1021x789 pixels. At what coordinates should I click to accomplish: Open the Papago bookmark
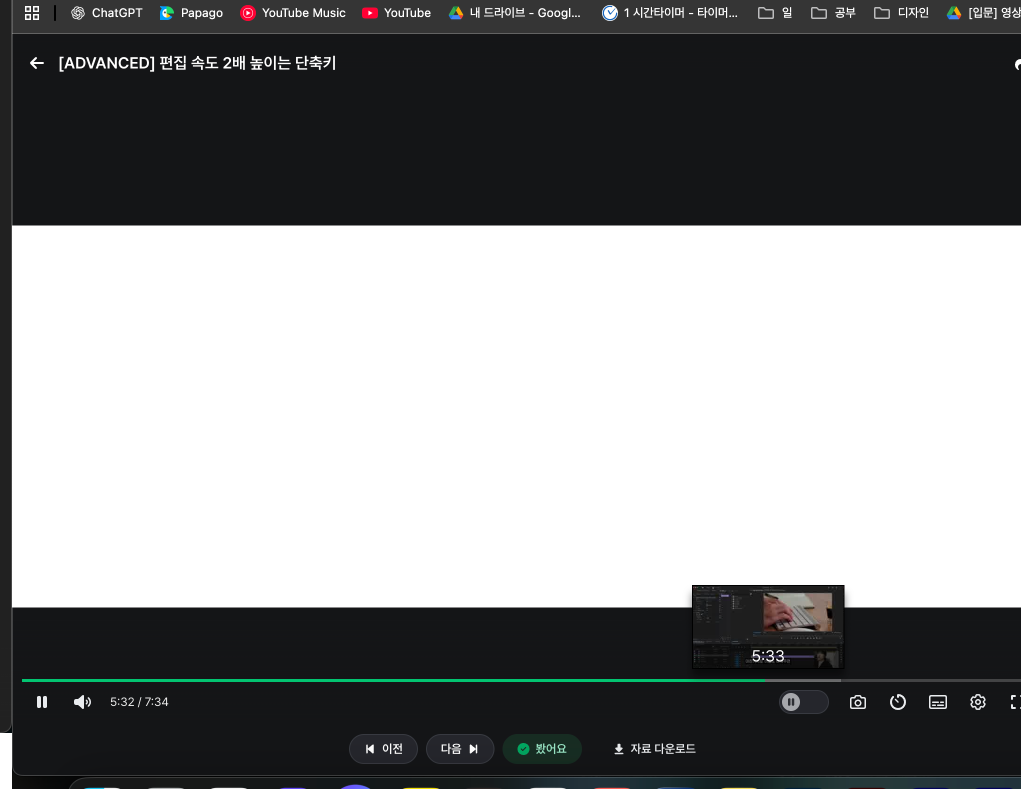[x=191, y=13]
